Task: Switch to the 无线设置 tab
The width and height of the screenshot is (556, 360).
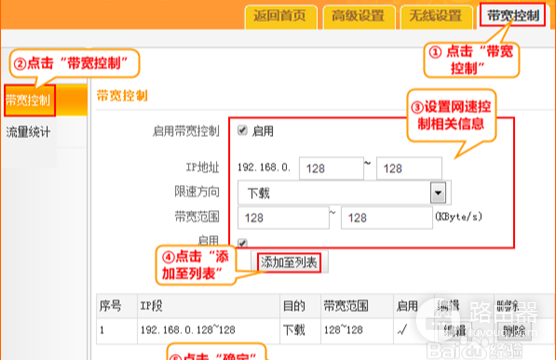Action: [437, 17]
